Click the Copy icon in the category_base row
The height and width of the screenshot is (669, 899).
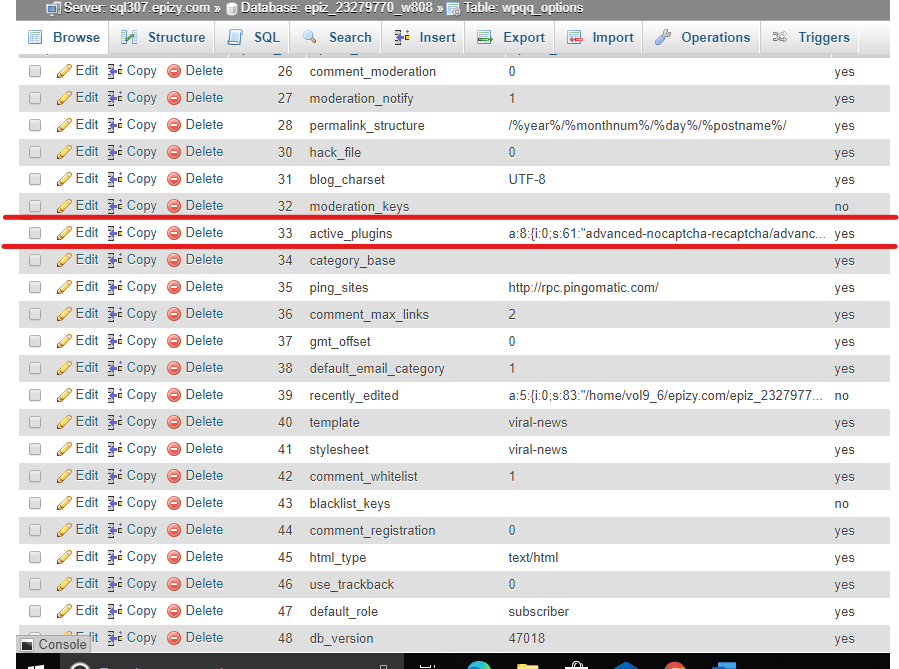click(115, 260)
